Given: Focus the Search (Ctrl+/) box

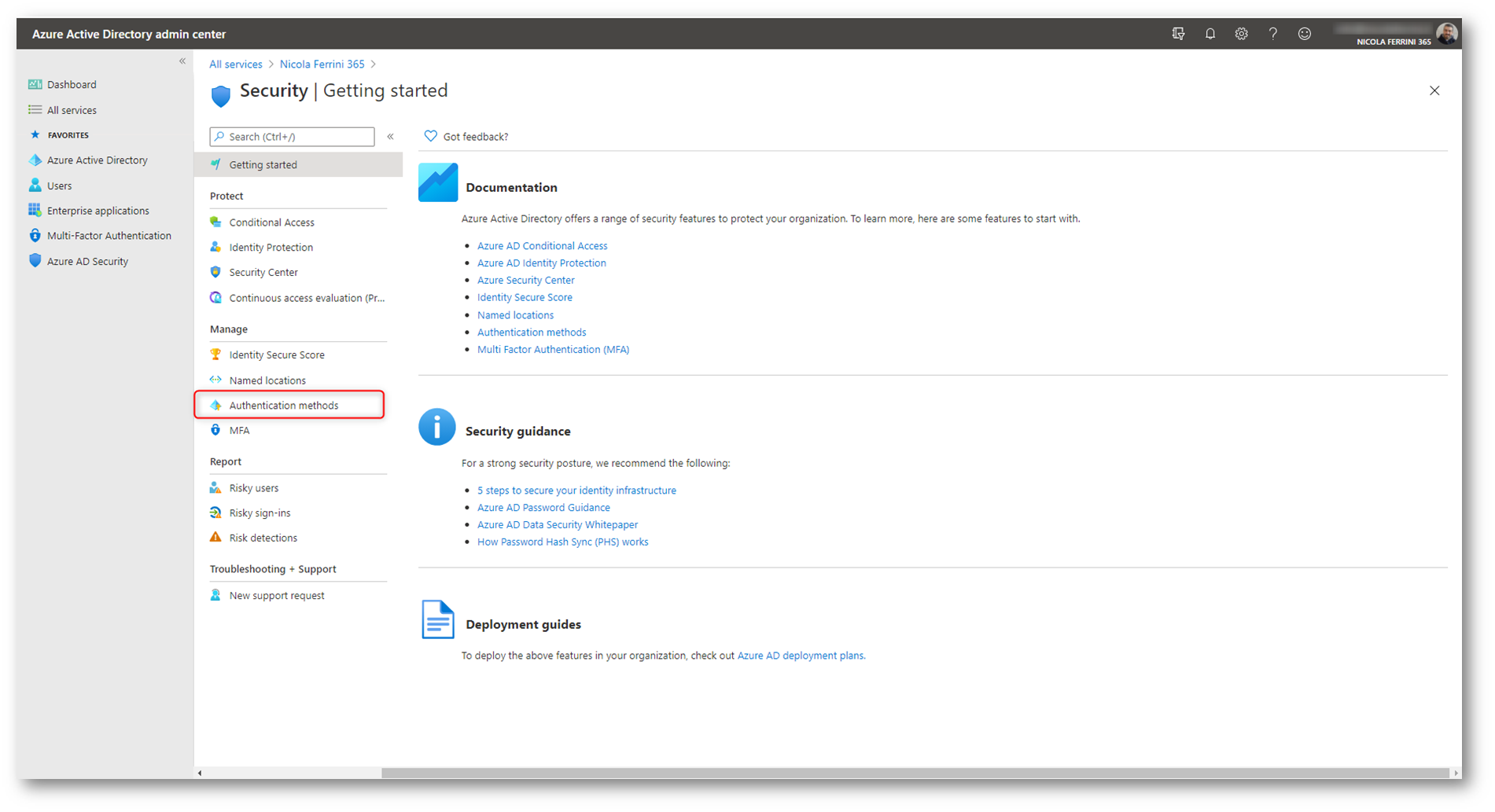Looking at the screenshot, I should 292,137.
